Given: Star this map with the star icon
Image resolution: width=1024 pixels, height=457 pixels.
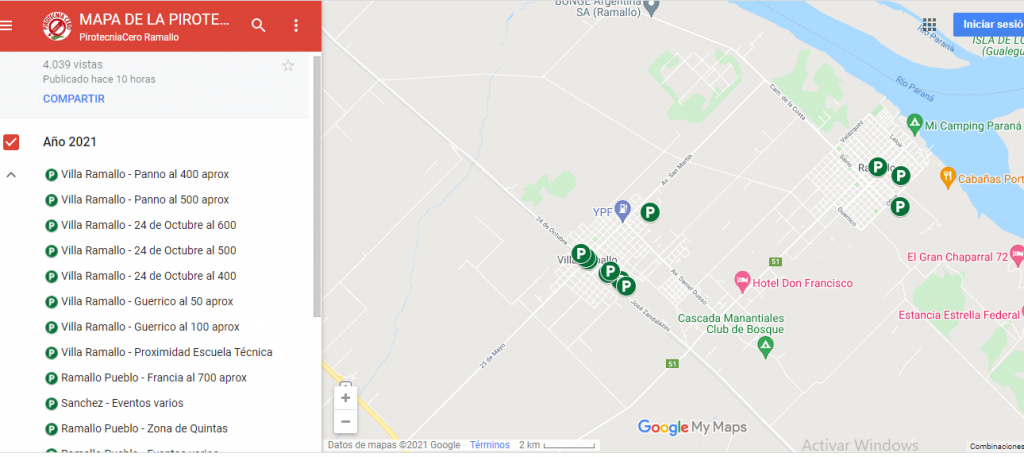Looking at the screenshot, I should (288, 65).
